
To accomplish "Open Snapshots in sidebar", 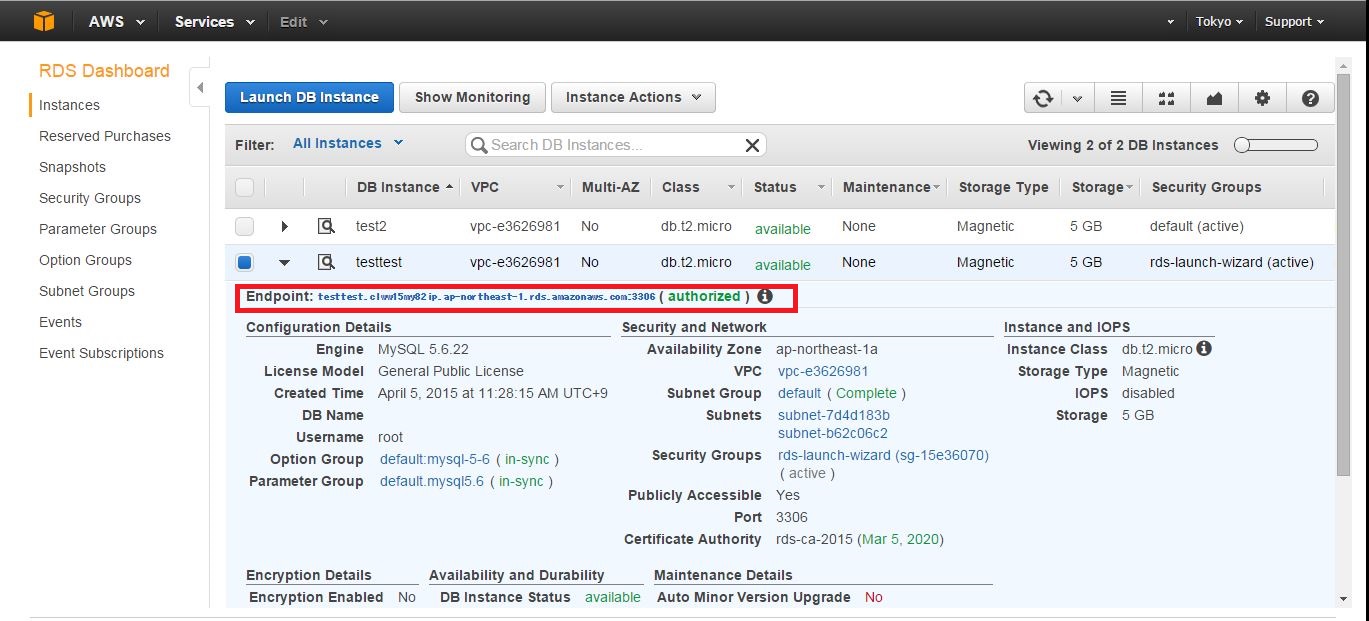I will point(72,167).
